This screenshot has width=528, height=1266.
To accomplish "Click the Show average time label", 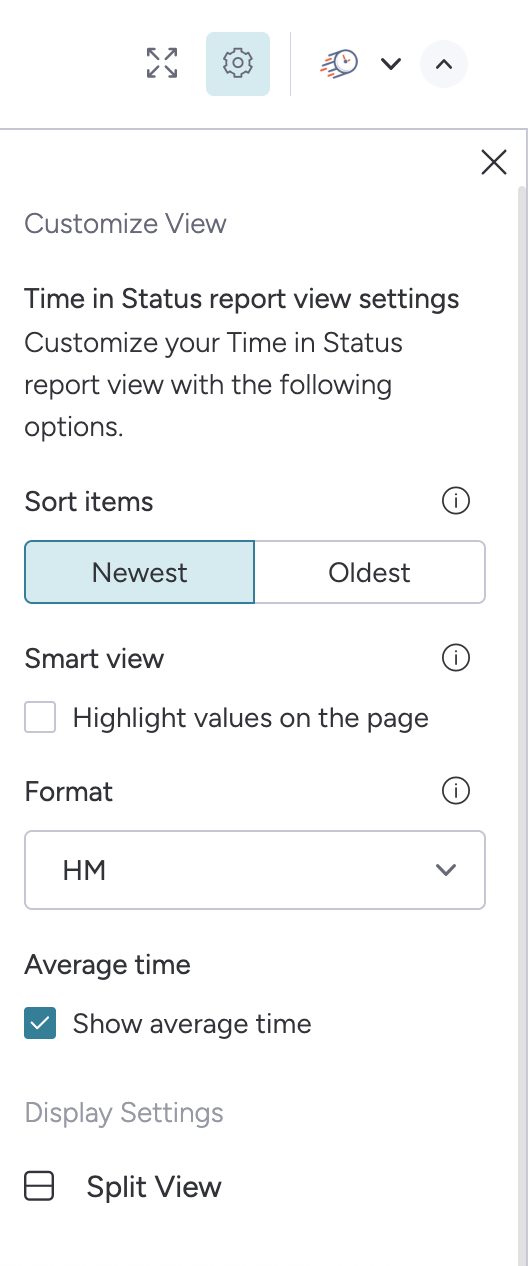I will [x=192, y=1024].
